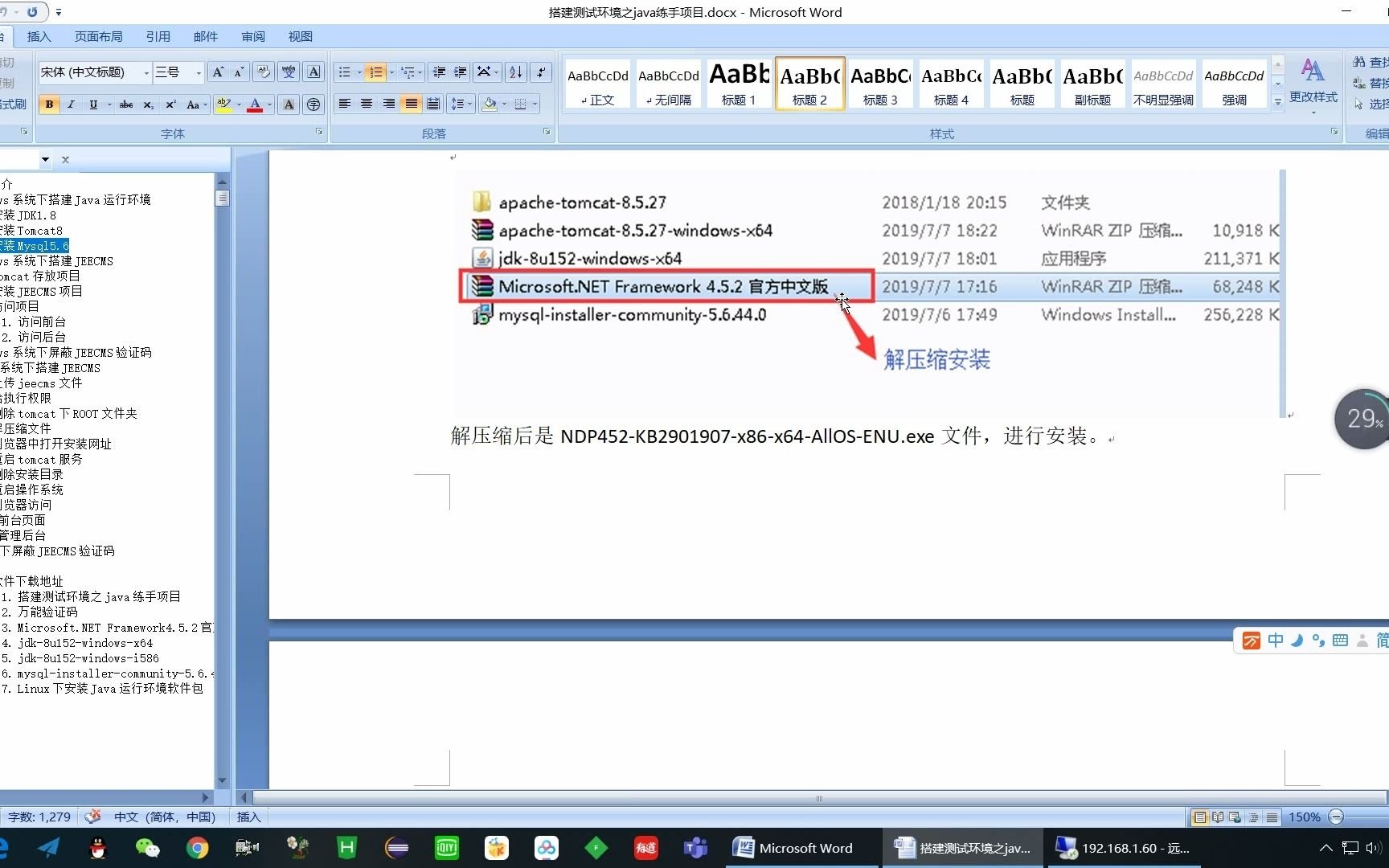Apply superscript formatting
This screenshot has height=868, width=1389.
click(x=170, y=104)
